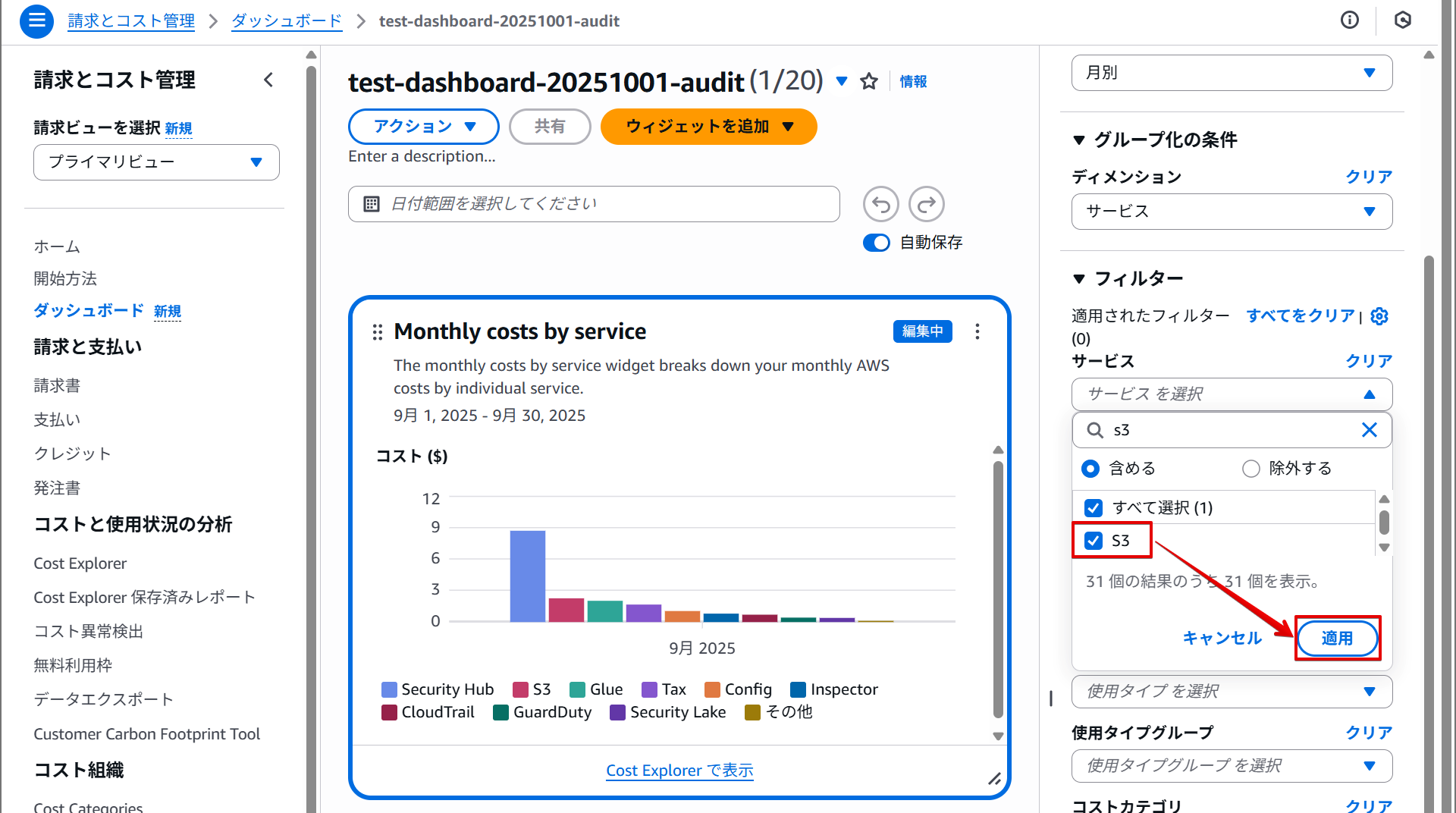Click the info icon in the top bar
Image resolution: width=1456 pixels, height=813 pixels.
(x=1350, y=20)
